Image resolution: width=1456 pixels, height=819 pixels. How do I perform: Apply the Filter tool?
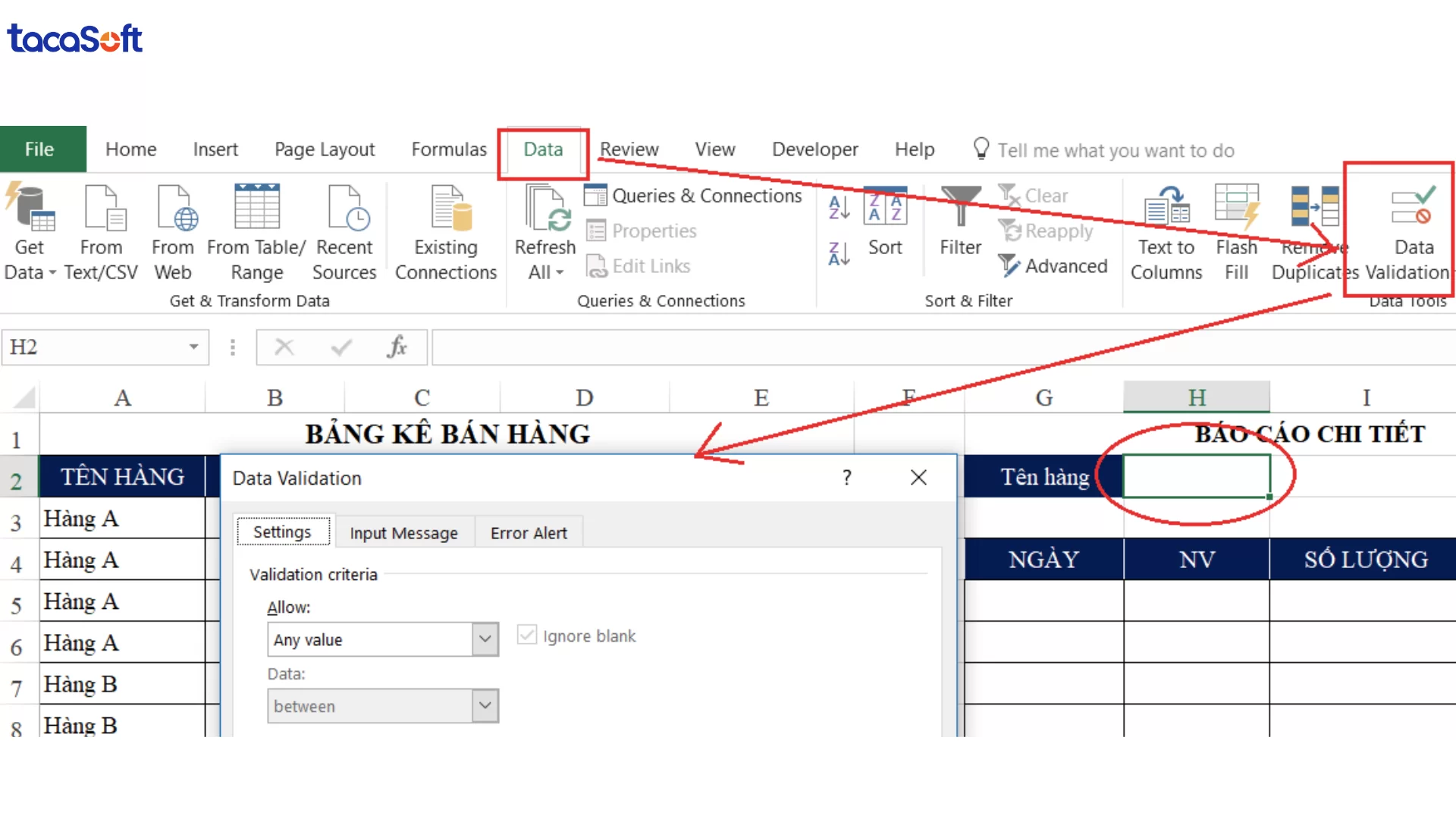tap(959, 224)
